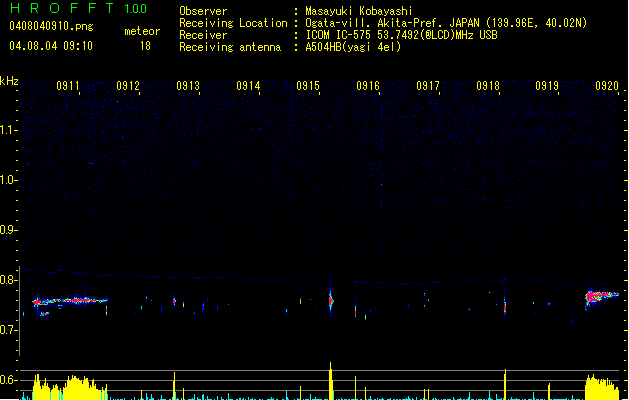629x400 pixels.
Task: Click the meteor count value 18
Action: [x=145, y=46]
